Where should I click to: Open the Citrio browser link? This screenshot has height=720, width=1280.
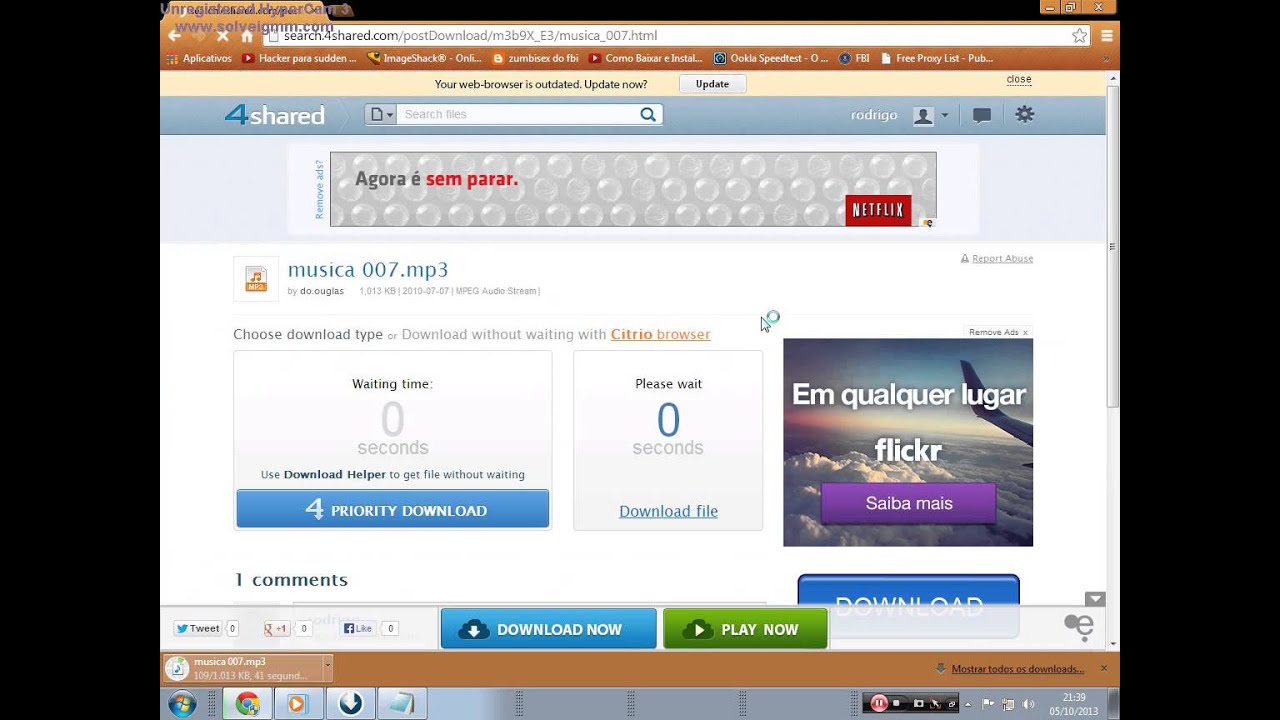pos(660,334)
